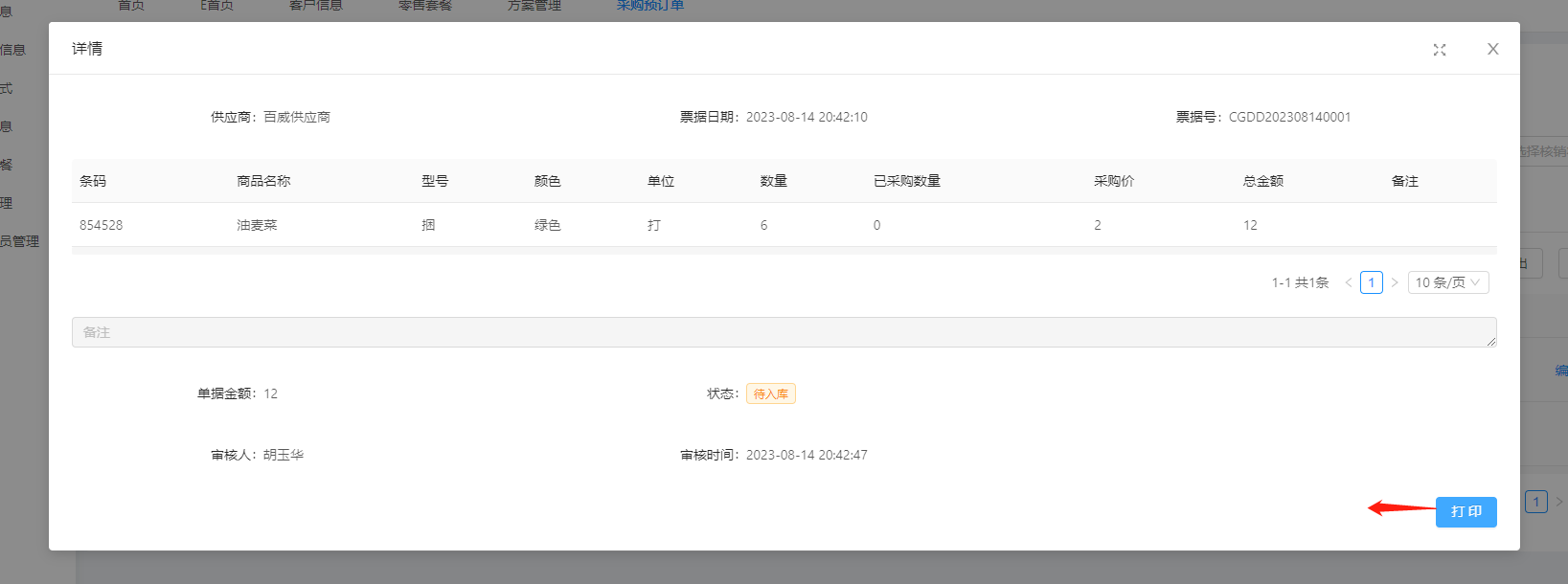Go to next page arrow in pagination
Image resolution: width=1568 pixels, height=584 pixels.
coord(1395,282)
